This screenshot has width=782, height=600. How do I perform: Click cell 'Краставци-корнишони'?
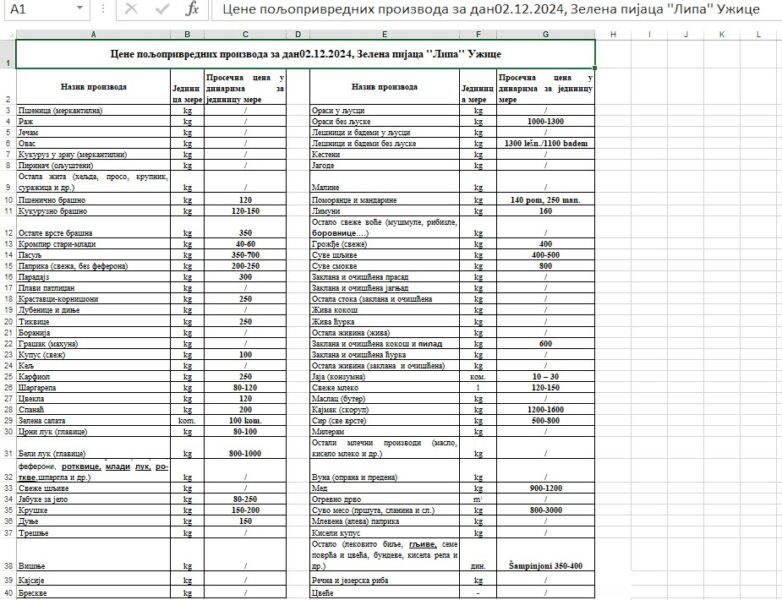pyautogui.click(x=93, y=299)
